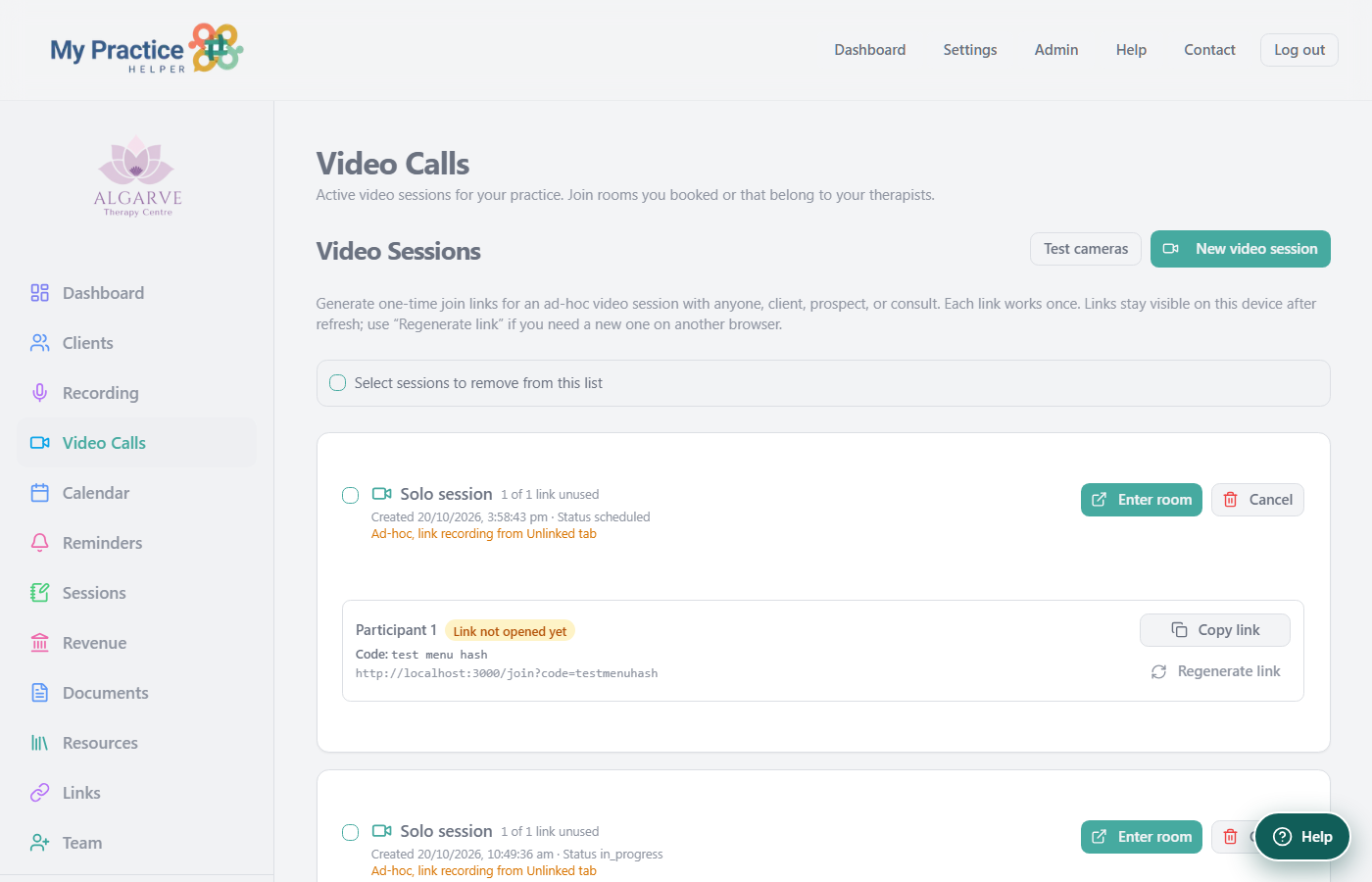Select the 10:49:36 am Solo session checkbox
Image resolution: width=1372 pixels, height=882 pixels.
[x=350, y=832]
